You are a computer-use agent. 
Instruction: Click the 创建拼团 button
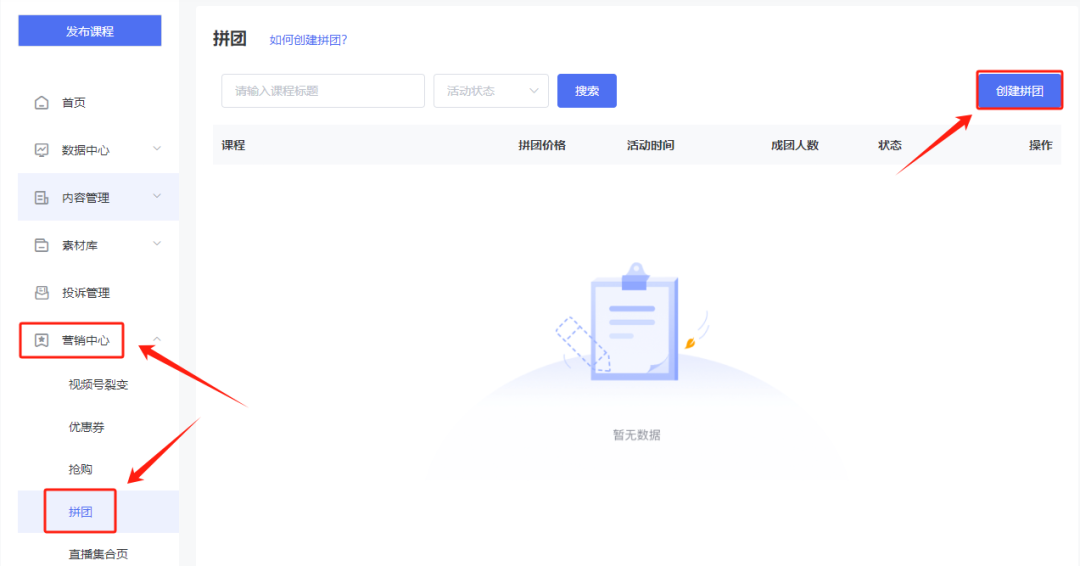[x=1019, y=91]
